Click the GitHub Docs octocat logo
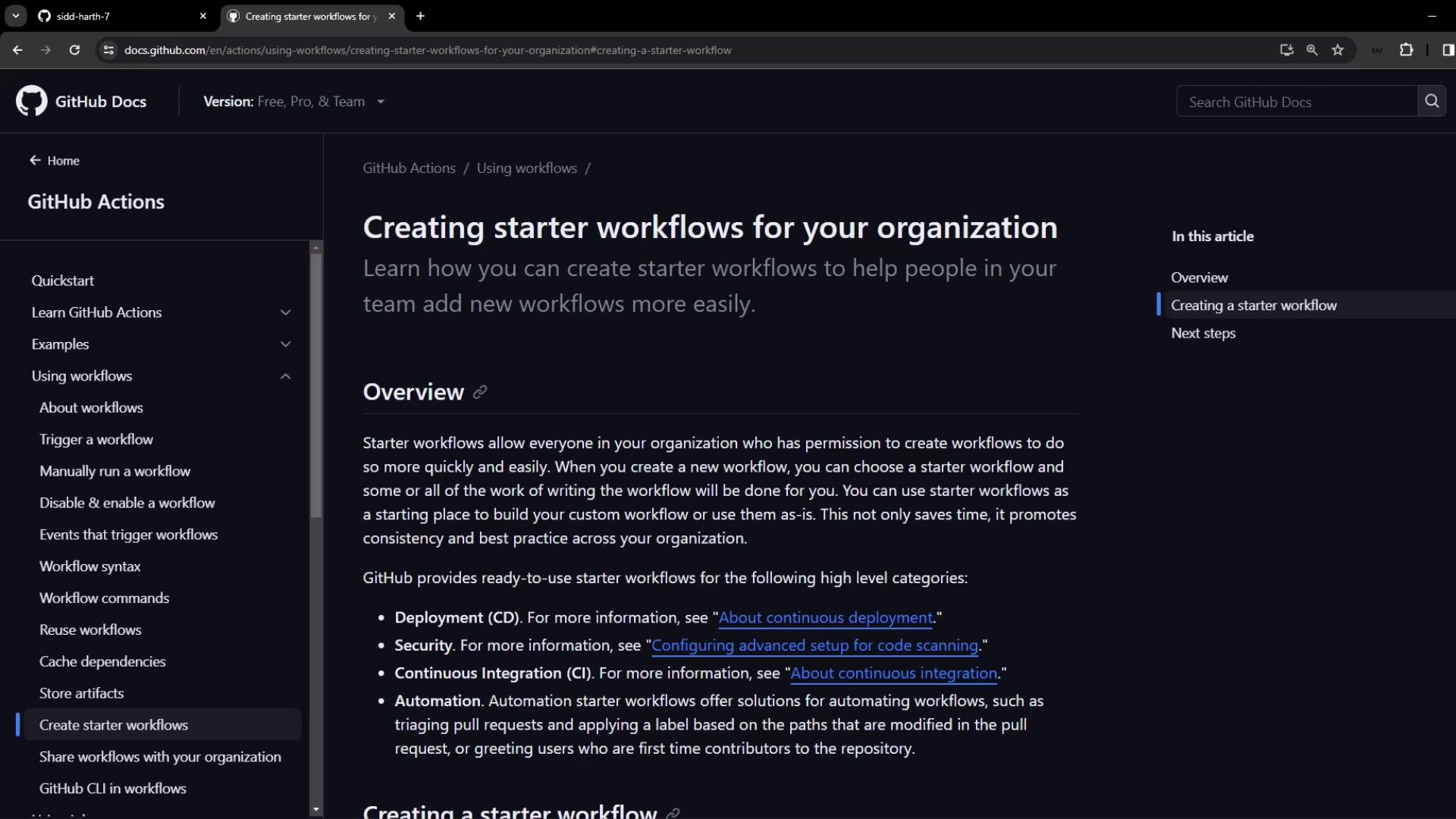This screenshot has width=1456, height=819. click(31, 102)
